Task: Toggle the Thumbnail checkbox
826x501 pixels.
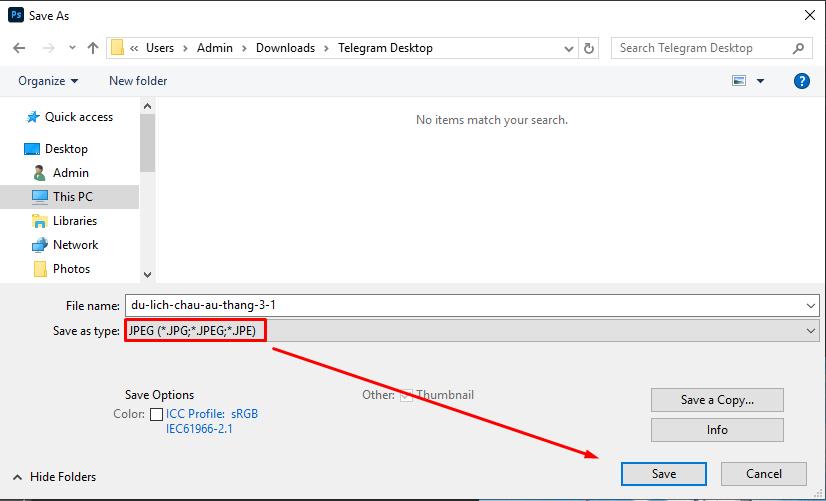Action: 406,395
